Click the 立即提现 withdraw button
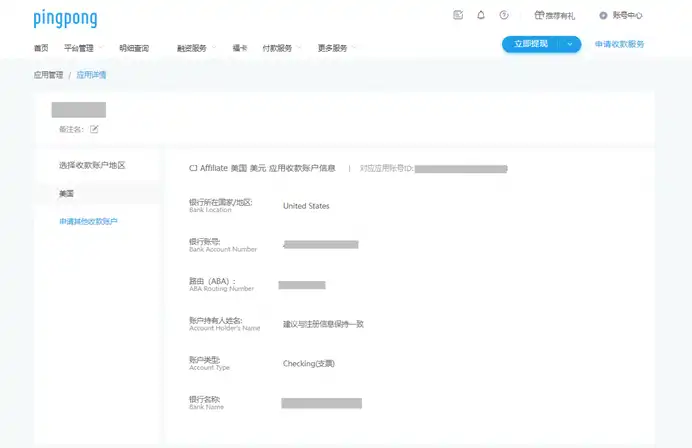692x448 pixels. coord(531,44)
